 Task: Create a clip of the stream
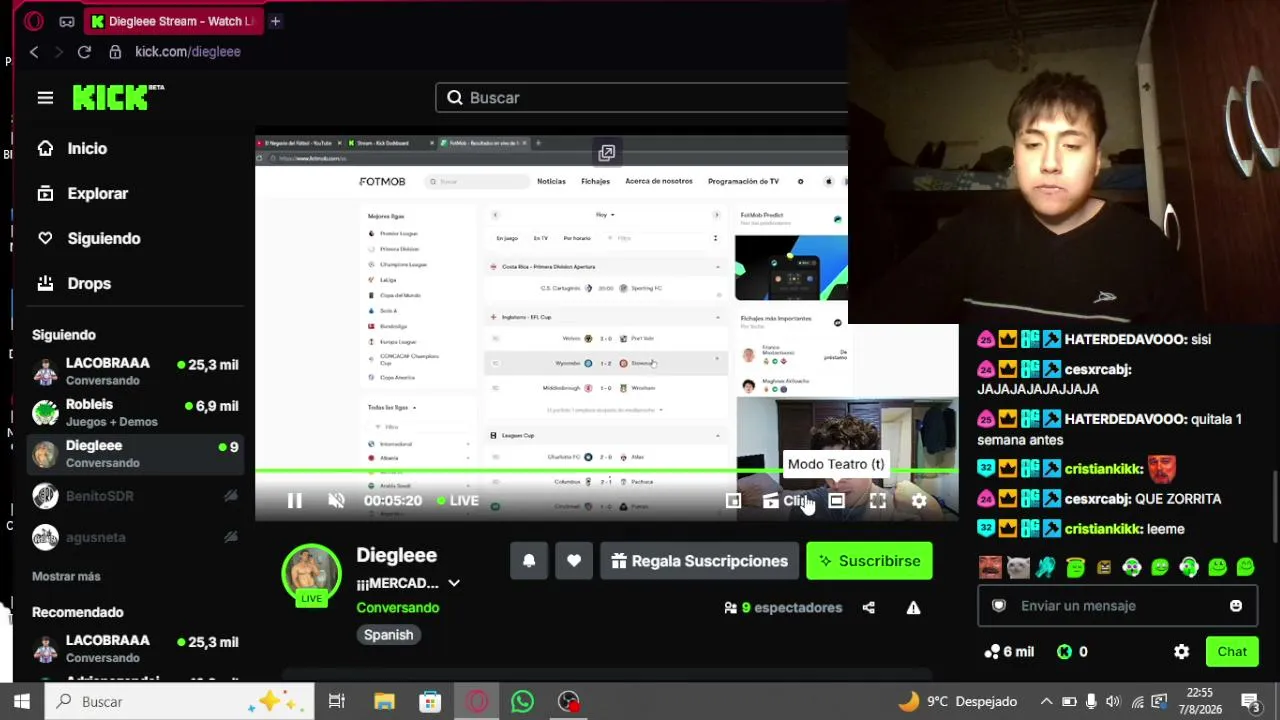point(787,501)
